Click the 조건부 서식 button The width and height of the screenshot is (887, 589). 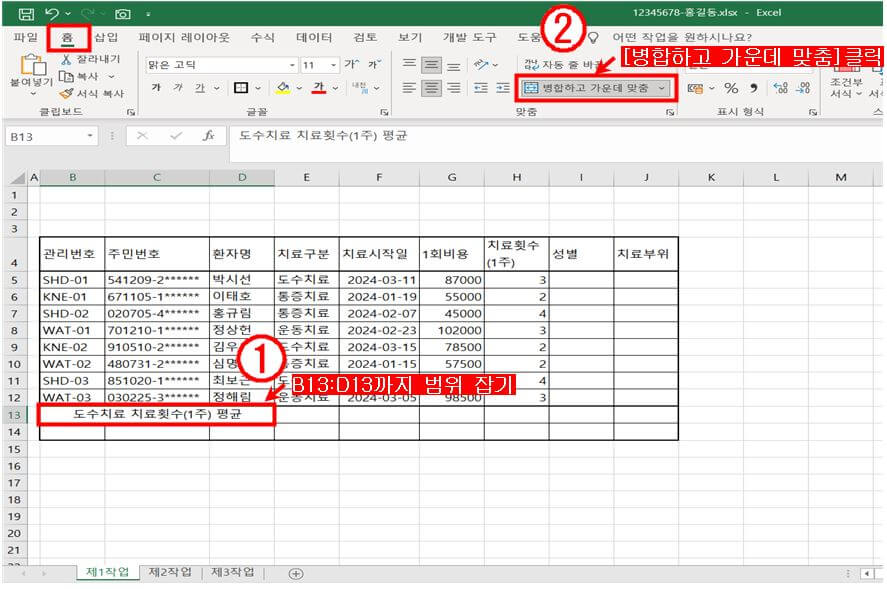pyautogui.click(x=846, y=79)
